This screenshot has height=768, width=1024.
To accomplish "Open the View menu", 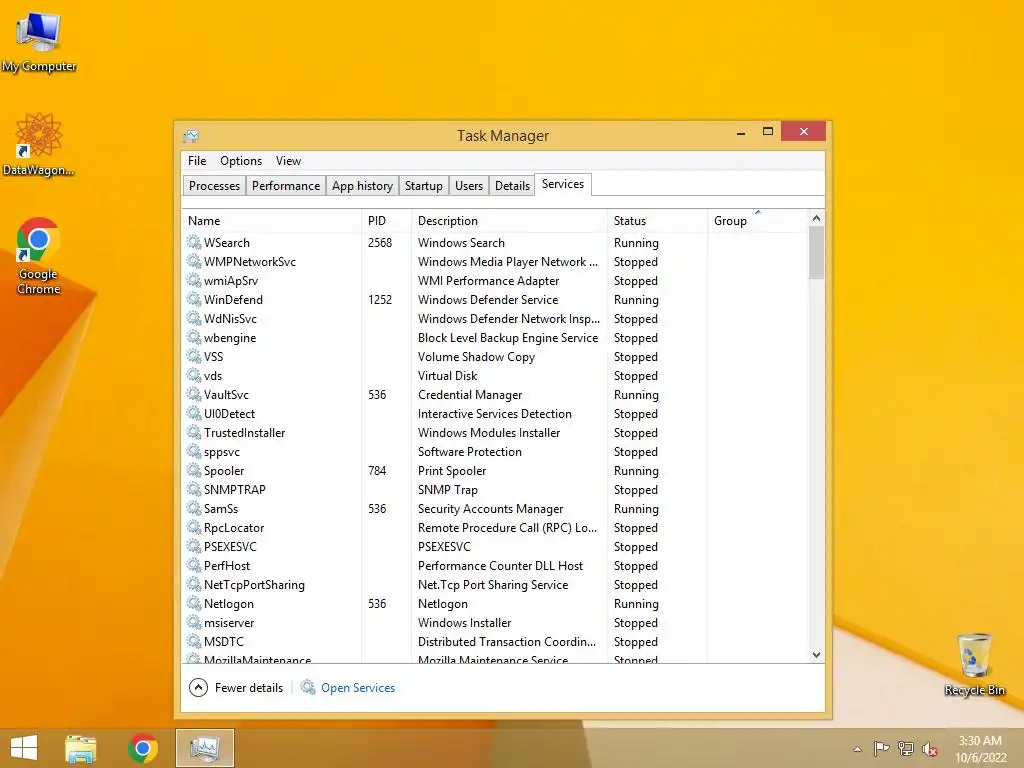I will pos(288,161).
